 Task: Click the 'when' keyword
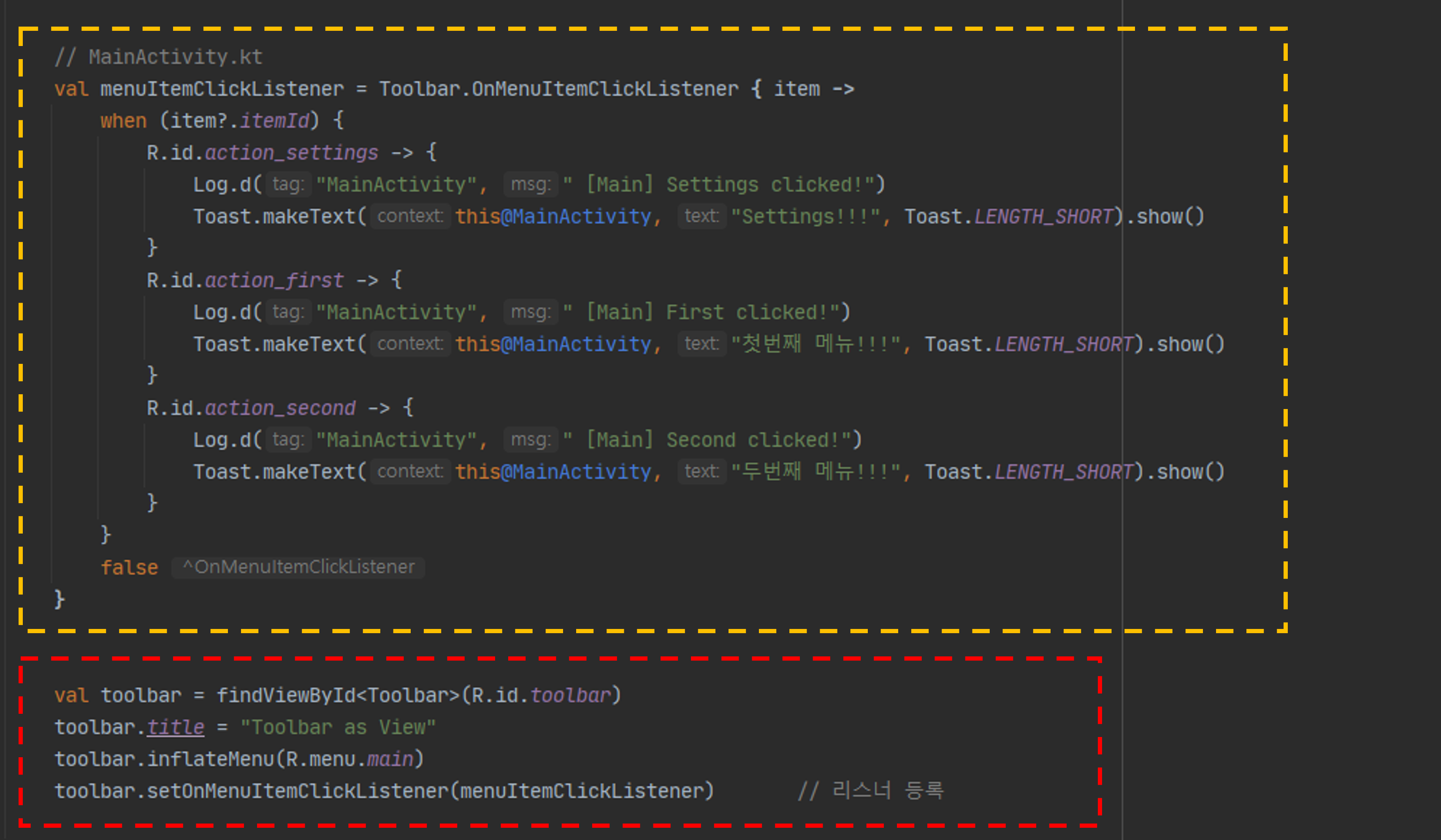coord(124,121)
